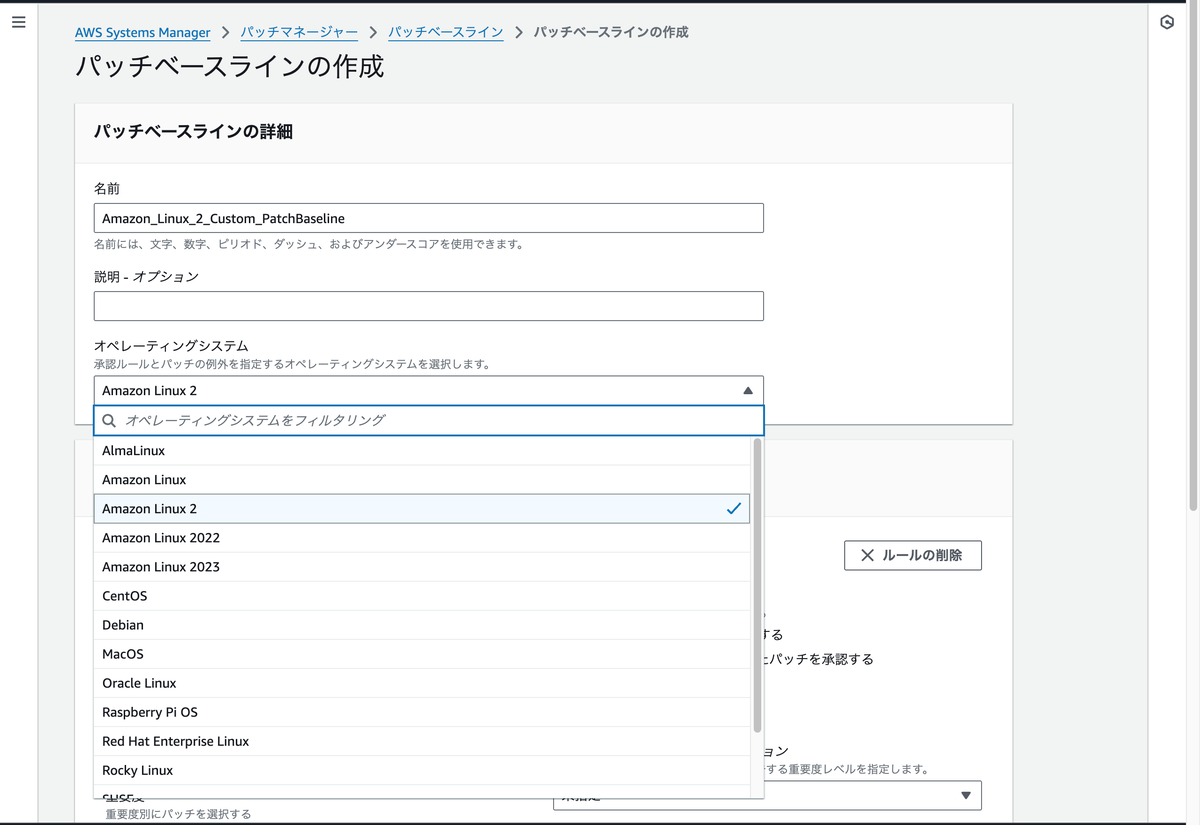Go to パッチマネージャー breadcrumb
Viewport: 1200px width, 825px height.
(300, 32)
